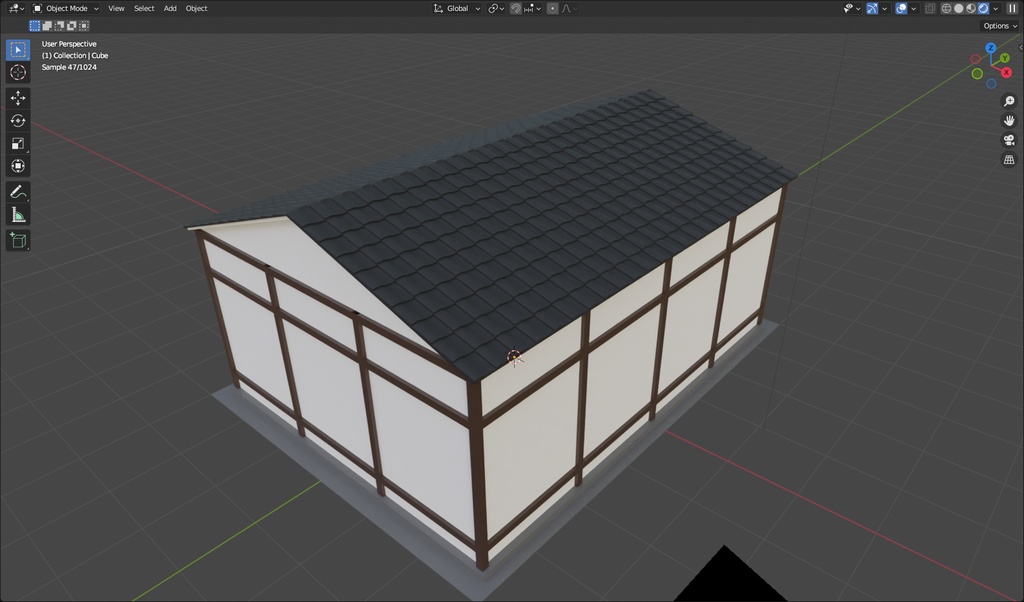Toggle show gizmos button
Image resolution: width=1024 pixels, height=602 pixels.
click(872, 8)
